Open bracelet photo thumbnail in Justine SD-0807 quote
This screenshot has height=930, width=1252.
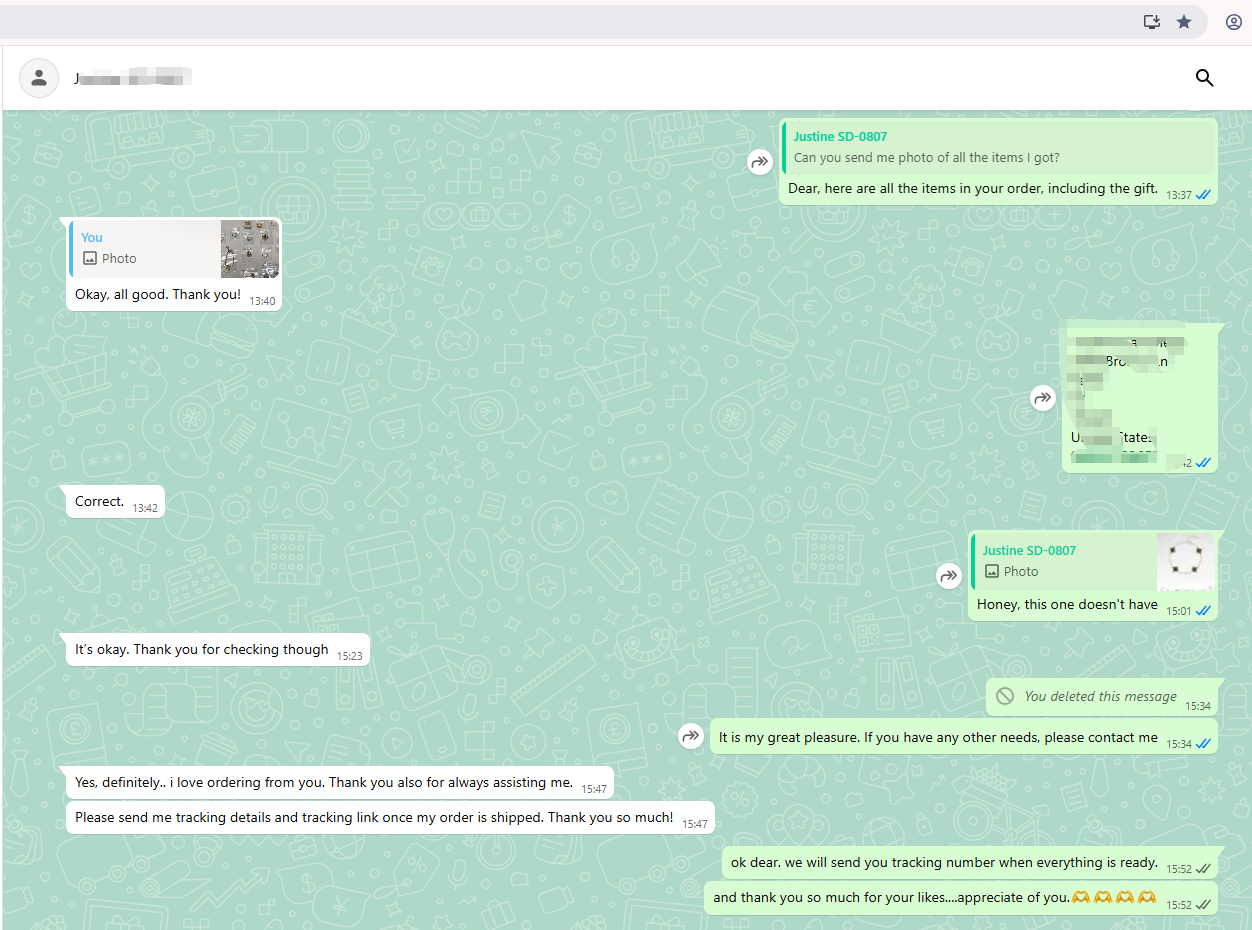(1186, 561)
